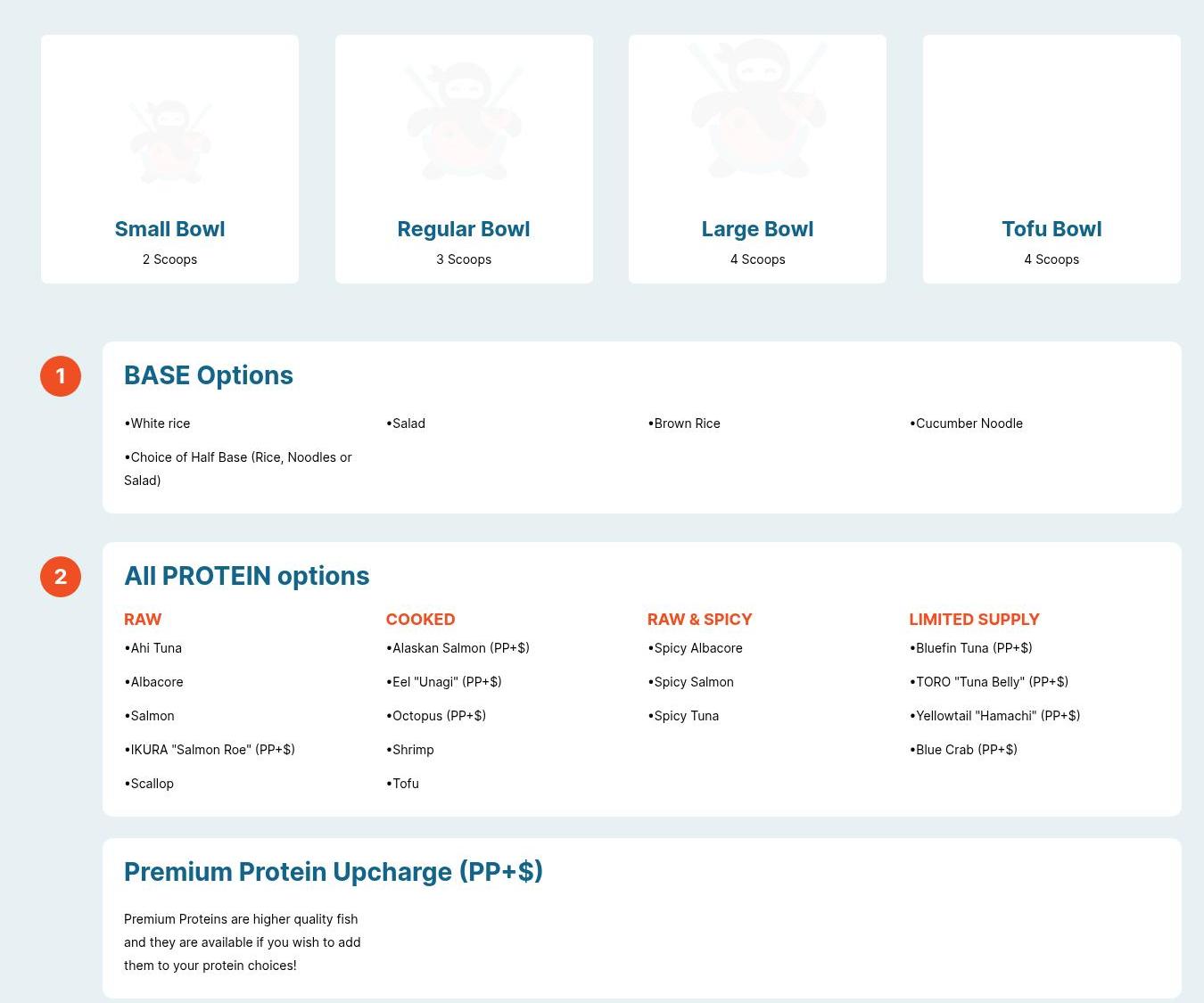Click the Premium Protein Upcharge heading
The height and width of the screenshot is (1003, 1204).
334,872
